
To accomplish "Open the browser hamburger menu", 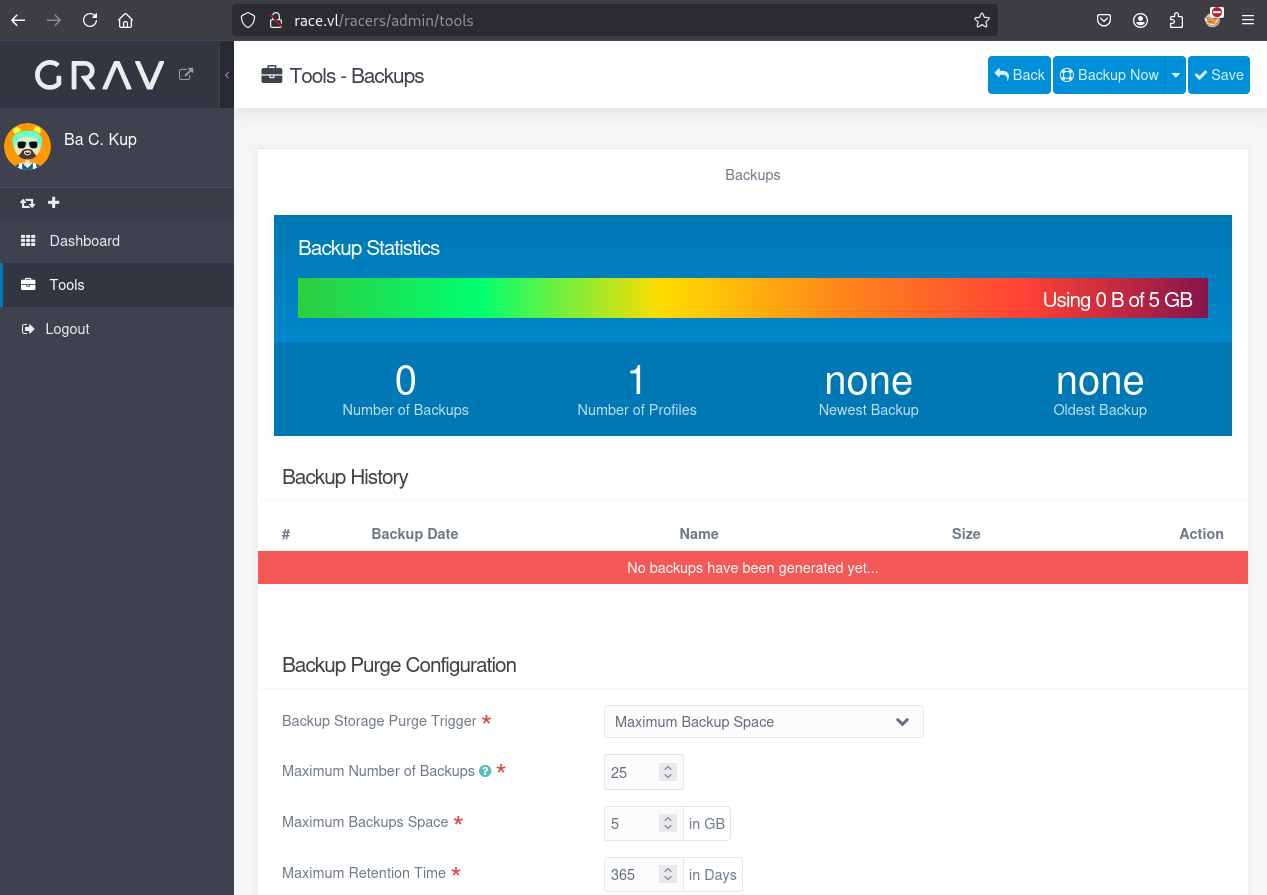I will 1247,20.
